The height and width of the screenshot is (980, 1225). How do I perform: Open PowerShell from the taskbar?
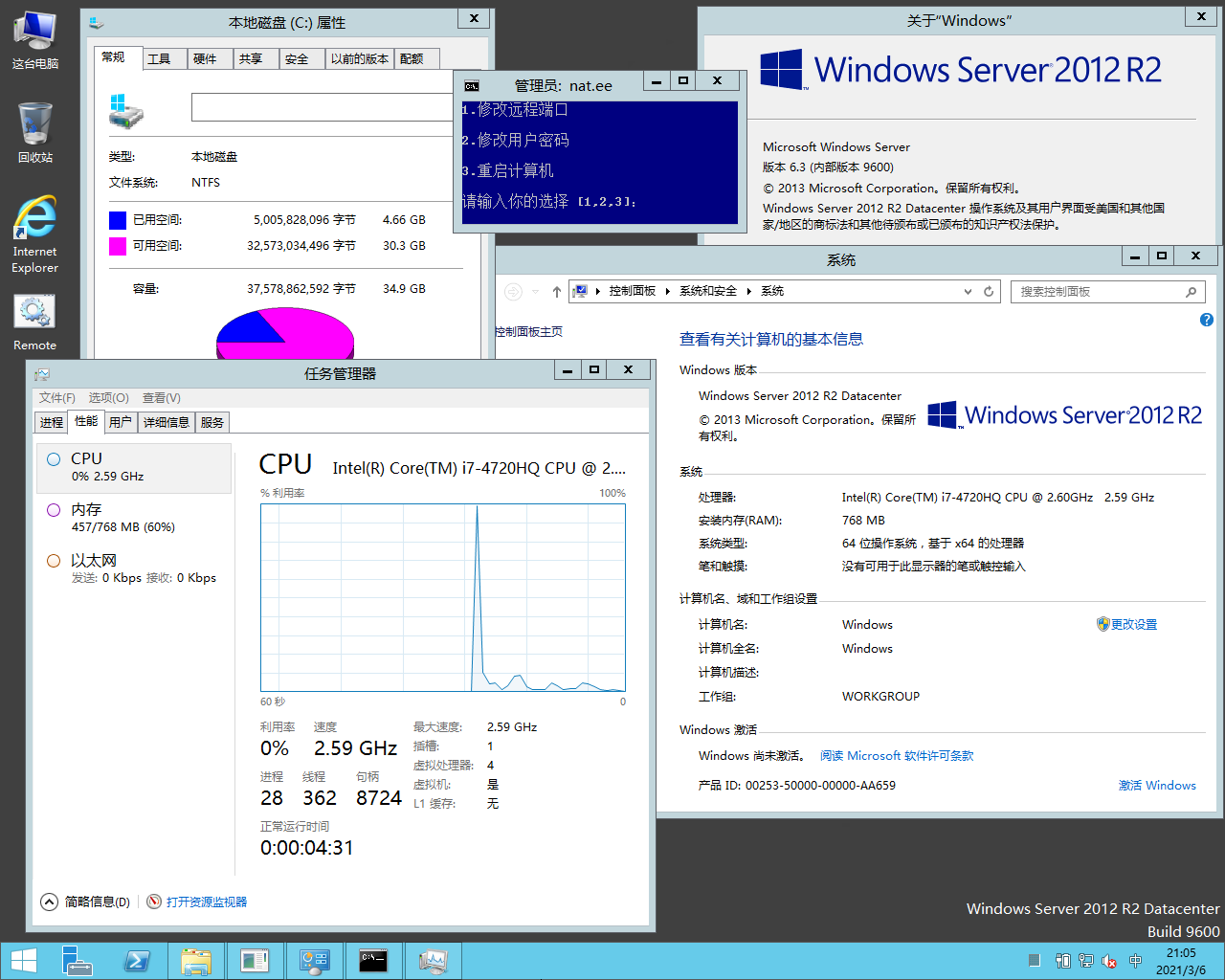[x=137, y=961]
